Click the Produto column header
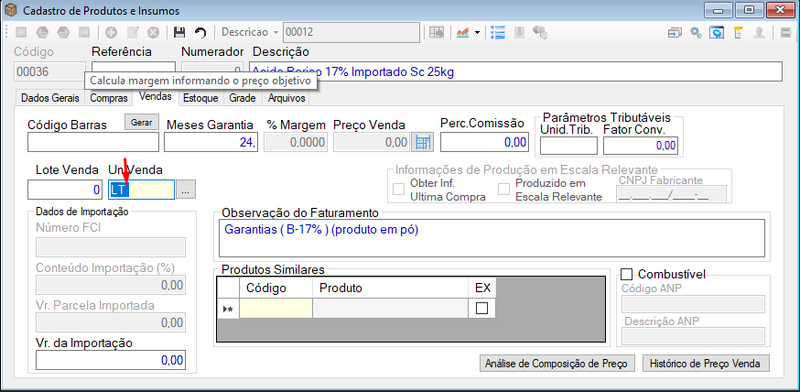 390,288
